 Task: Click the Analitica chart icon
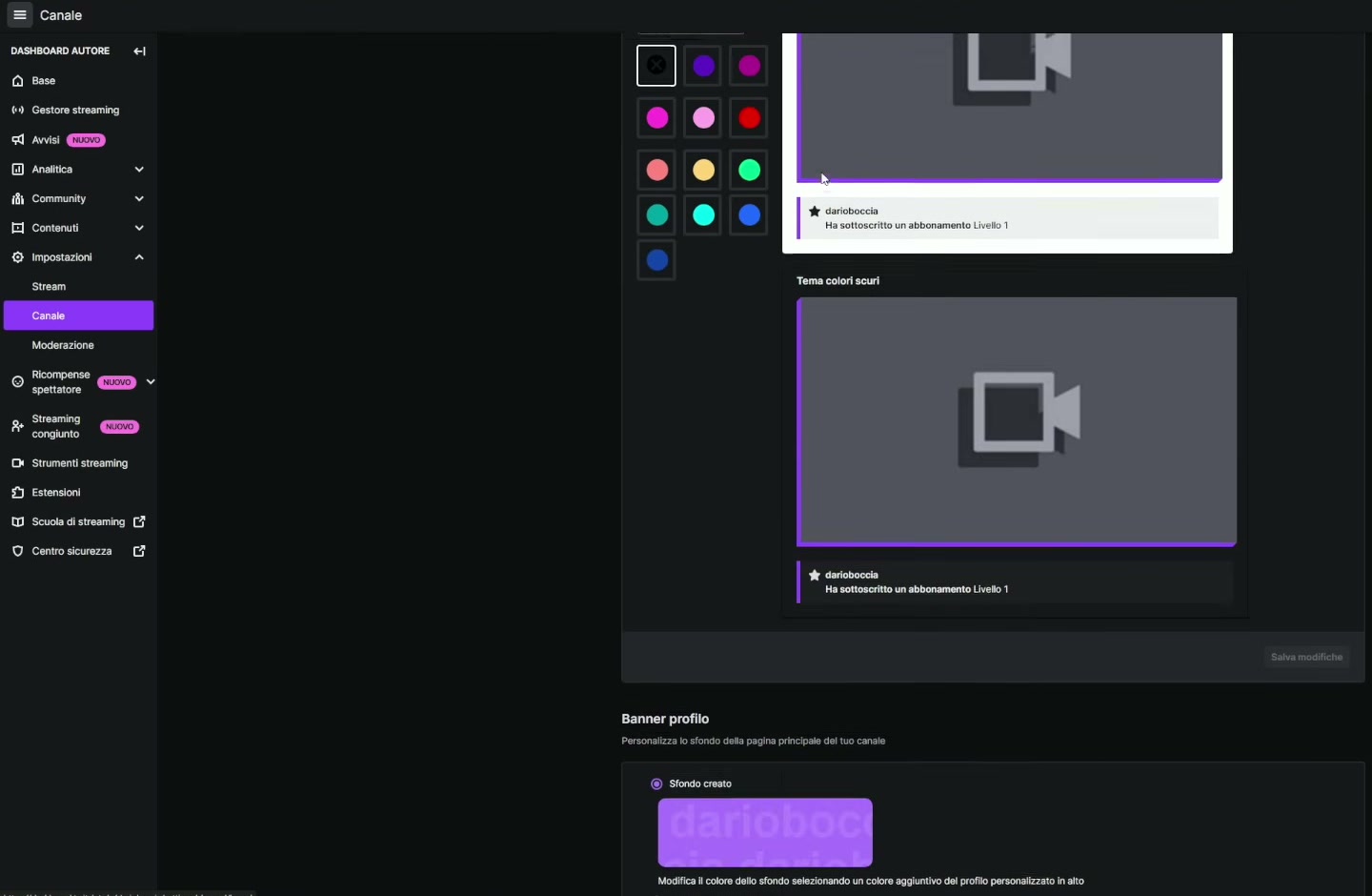click(x=17, y=170)
